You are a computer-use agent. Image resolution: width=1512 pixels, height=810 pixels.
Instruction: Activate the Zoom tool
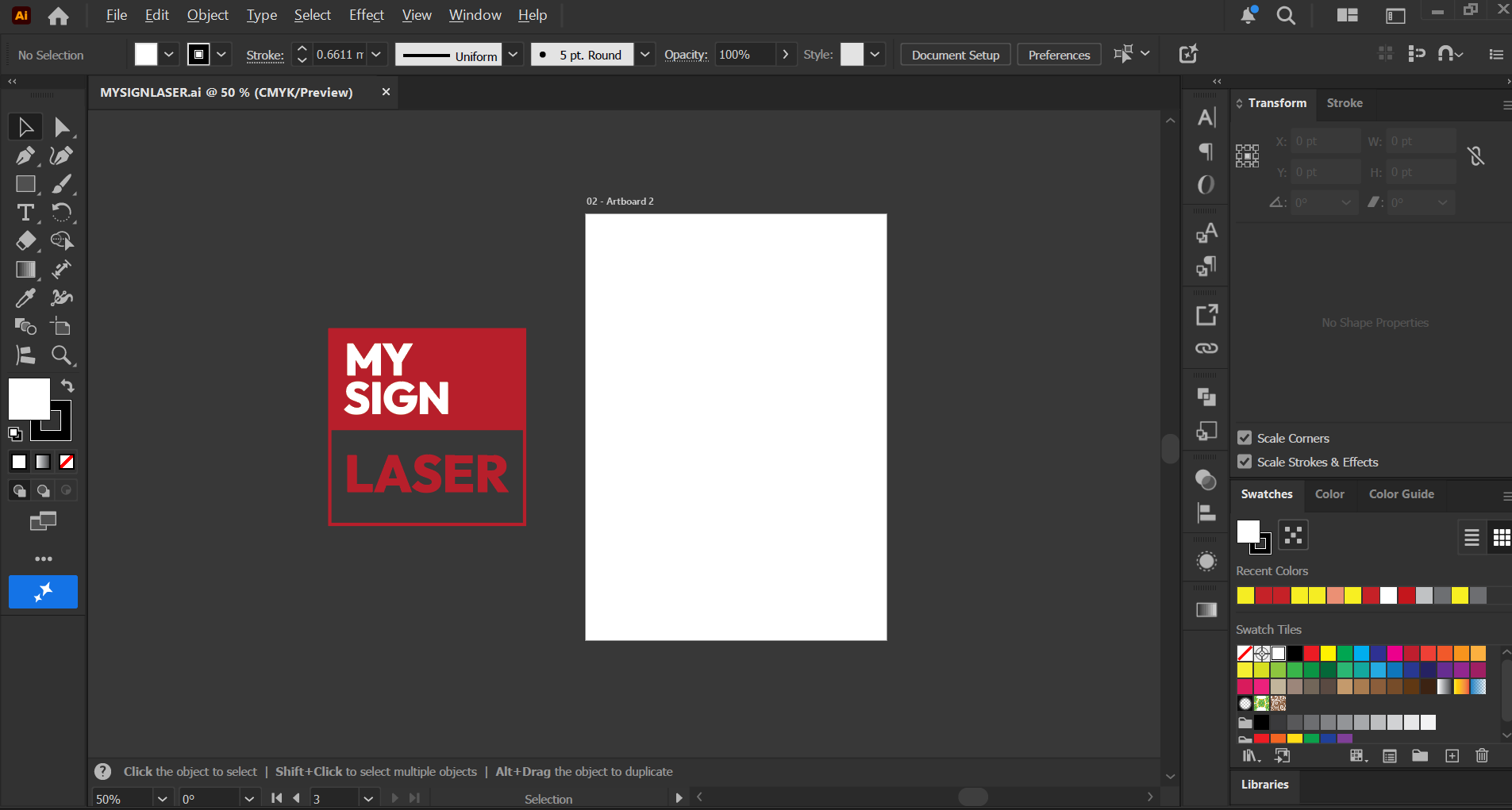coord(62,355)
